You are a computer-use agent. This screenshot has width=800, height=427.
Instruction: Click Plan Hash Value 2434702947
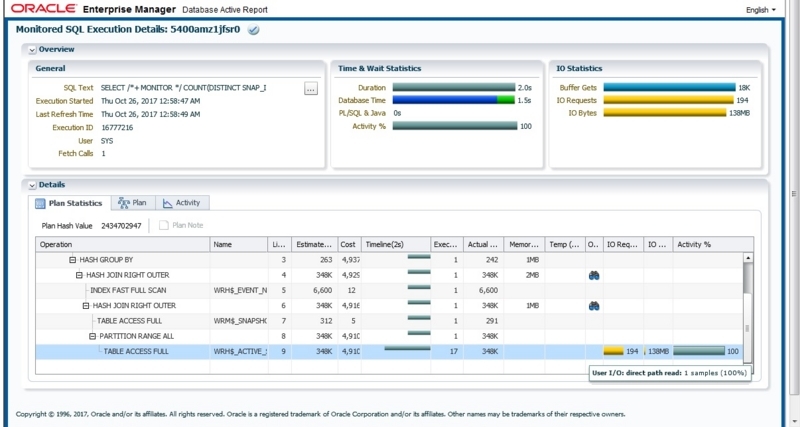(x=121, y=225)
